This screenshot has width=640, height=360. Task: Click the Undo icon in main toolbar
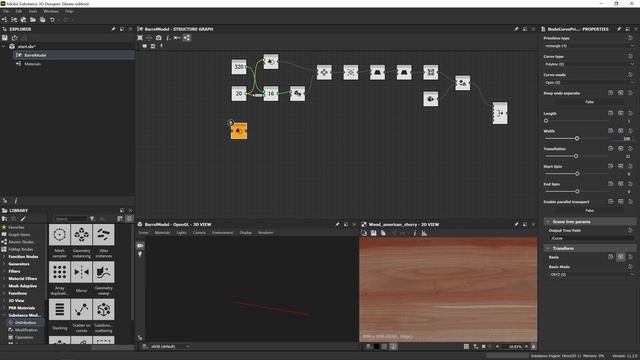[x=52, y=20]
